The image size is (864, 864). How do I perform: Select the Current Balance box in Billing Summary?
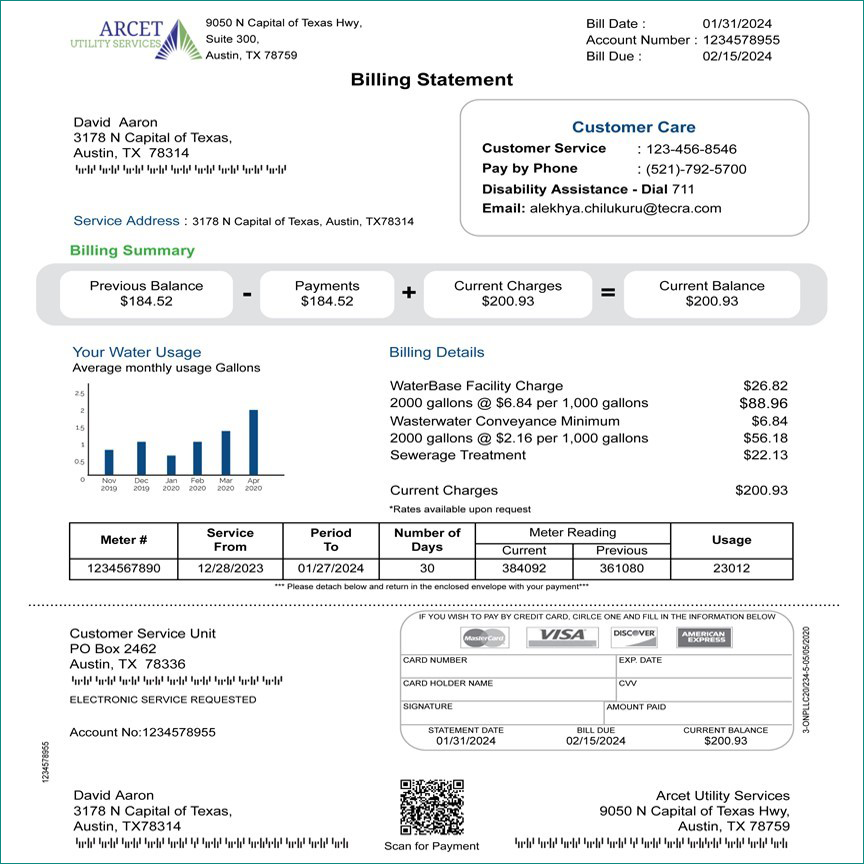[711, 294]
